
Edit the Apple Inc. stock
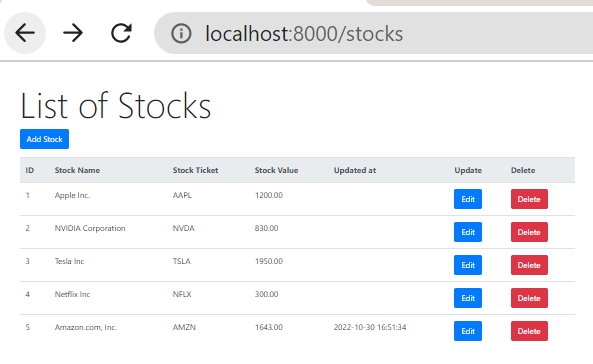click(x=468, y=199)
